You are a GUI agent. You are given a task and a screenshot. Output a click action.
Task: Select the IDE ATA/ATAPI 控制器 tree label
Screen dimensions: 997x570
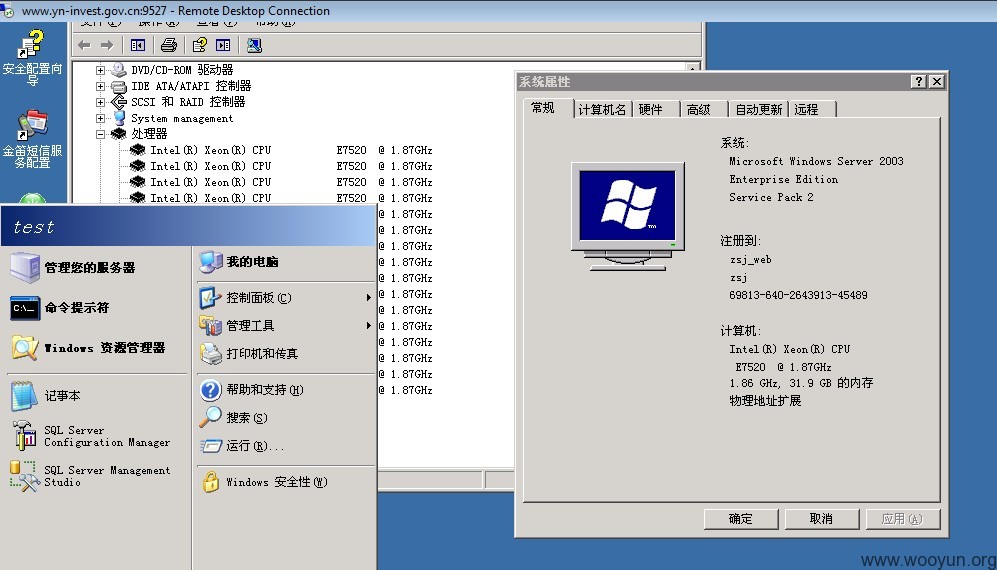click(191, 86)
